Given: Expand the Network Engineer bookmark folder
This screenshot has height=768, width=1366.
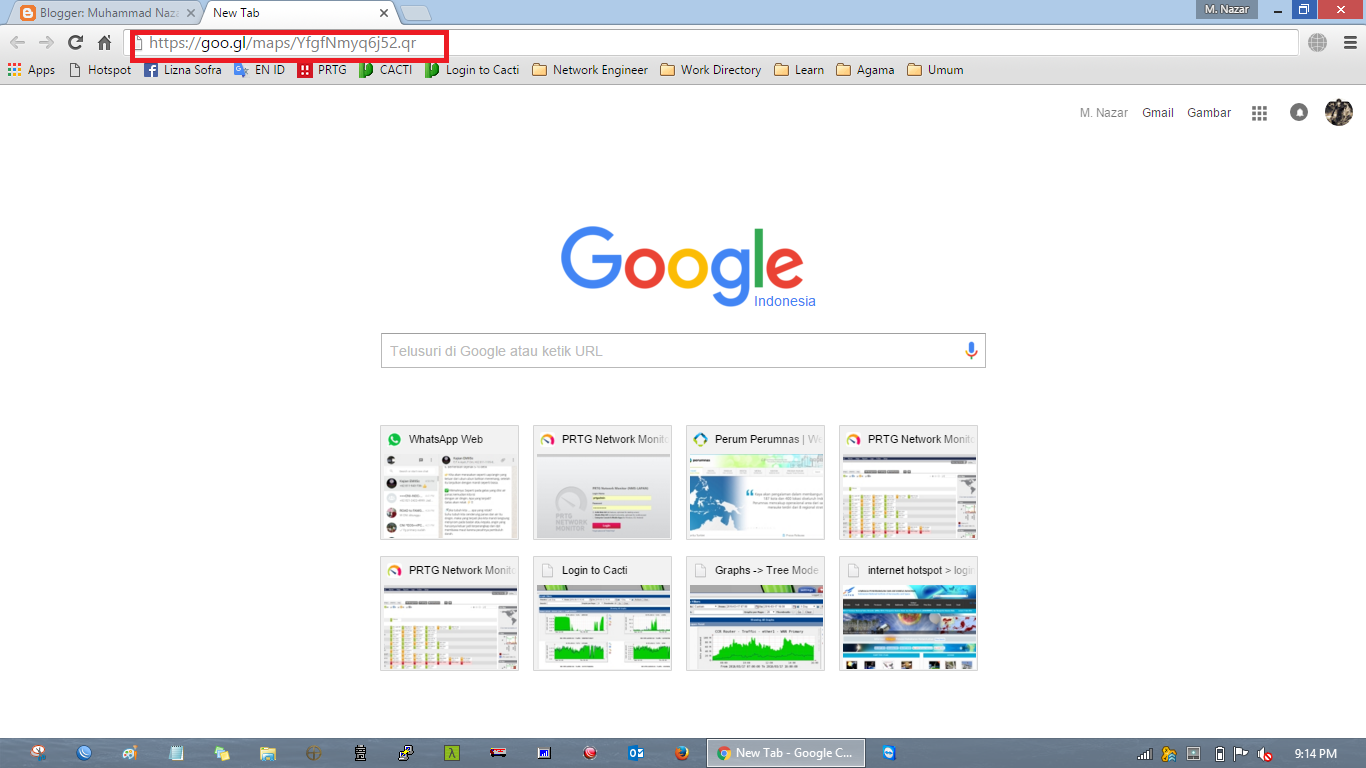Looking at the screenshot, I should tap(590, 70).
